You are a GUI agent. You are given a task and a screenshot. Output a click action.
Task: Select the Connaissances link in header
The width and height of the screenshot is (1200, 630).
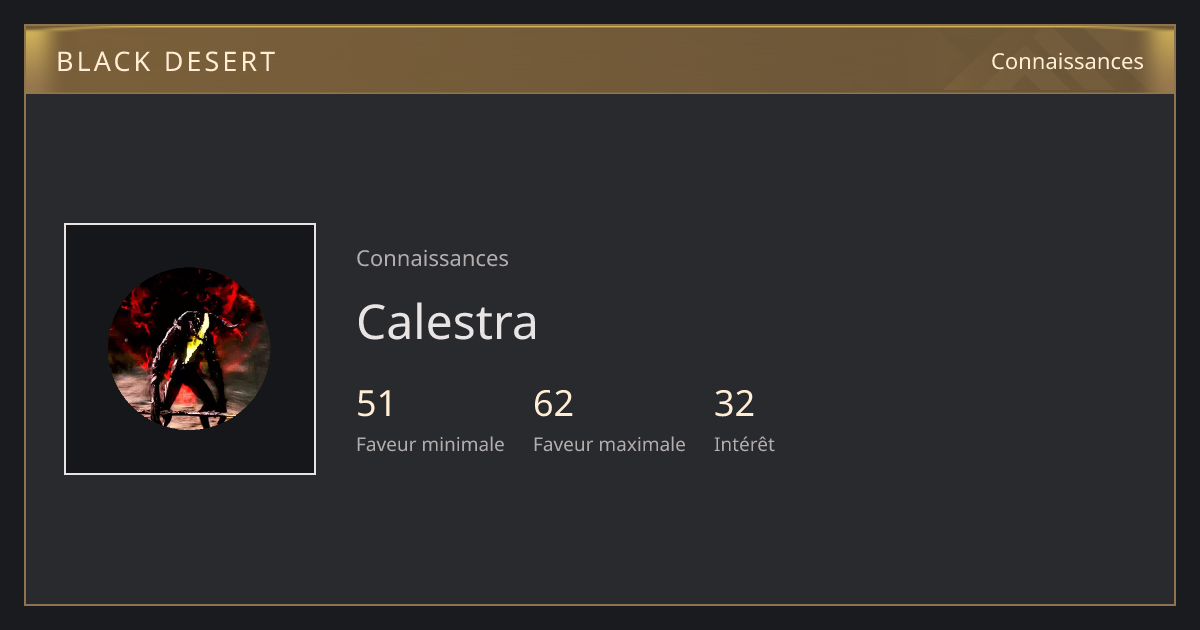(1067, 61)
